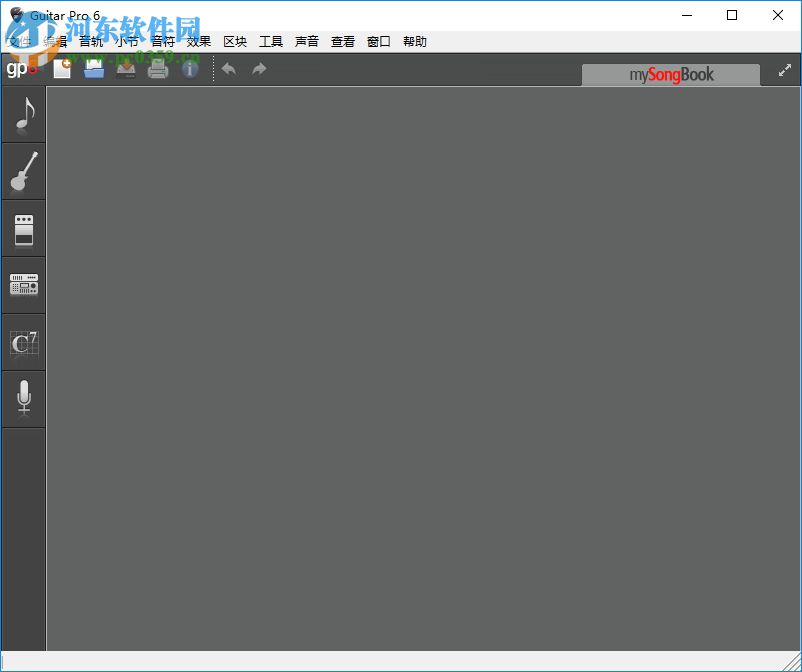Open the 帮助 (Help) menu
Image resolution: width=802 pixels, height=672 pixels.
pos(415,41)
